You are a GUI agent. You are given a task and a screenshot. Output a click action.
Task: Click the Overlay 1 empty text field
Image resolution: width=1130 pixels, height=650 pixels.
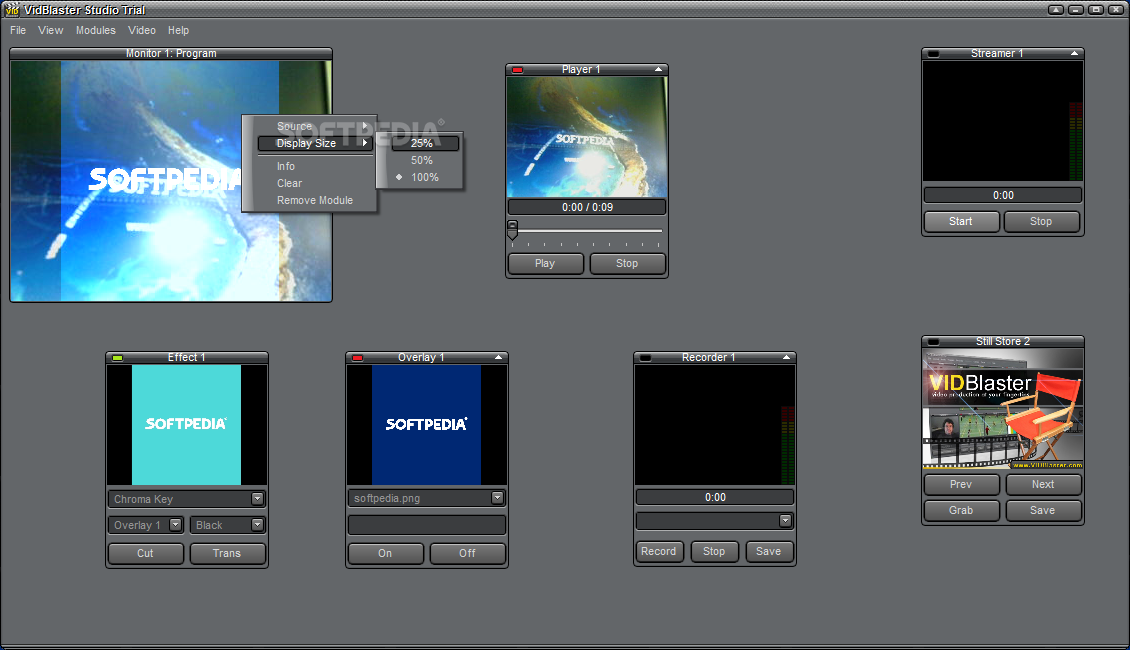click(427, 525)
